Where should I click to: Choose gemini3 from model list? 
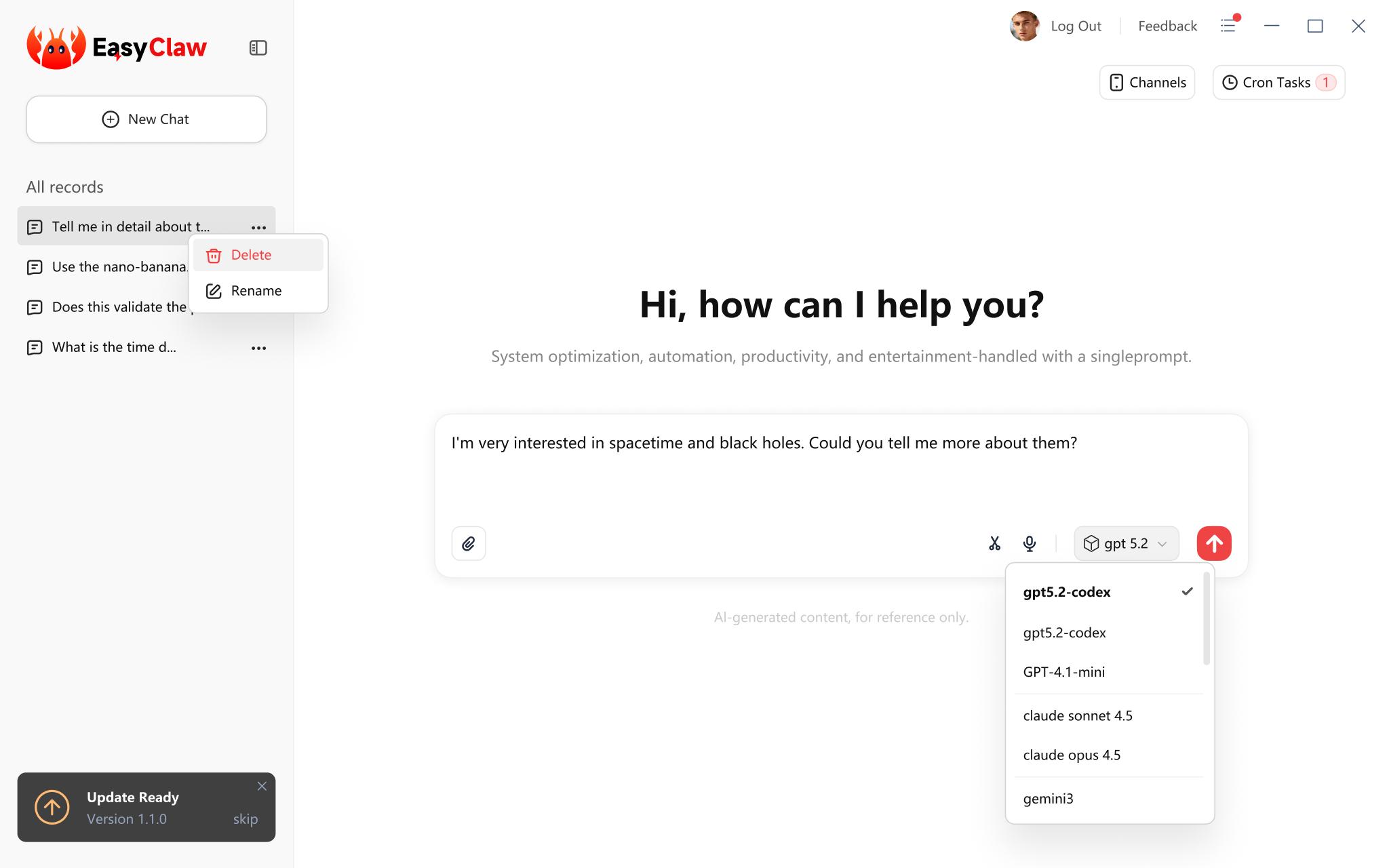point(1049,799)
